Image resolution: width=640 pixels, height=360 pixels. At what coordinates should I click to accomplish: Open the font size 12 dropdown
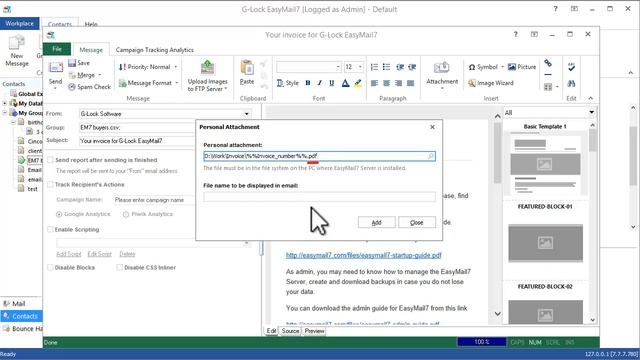tap(360, 67)
